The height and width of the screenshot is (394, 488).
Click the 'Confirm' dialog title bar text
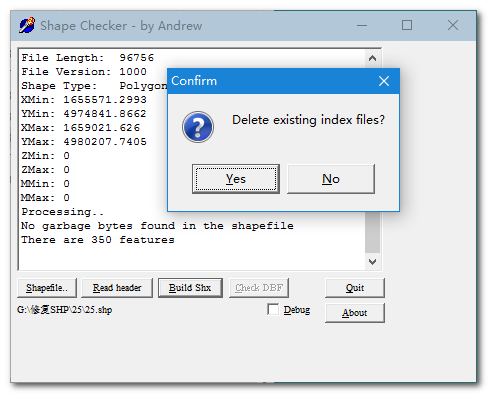click(x=194, y=81)
